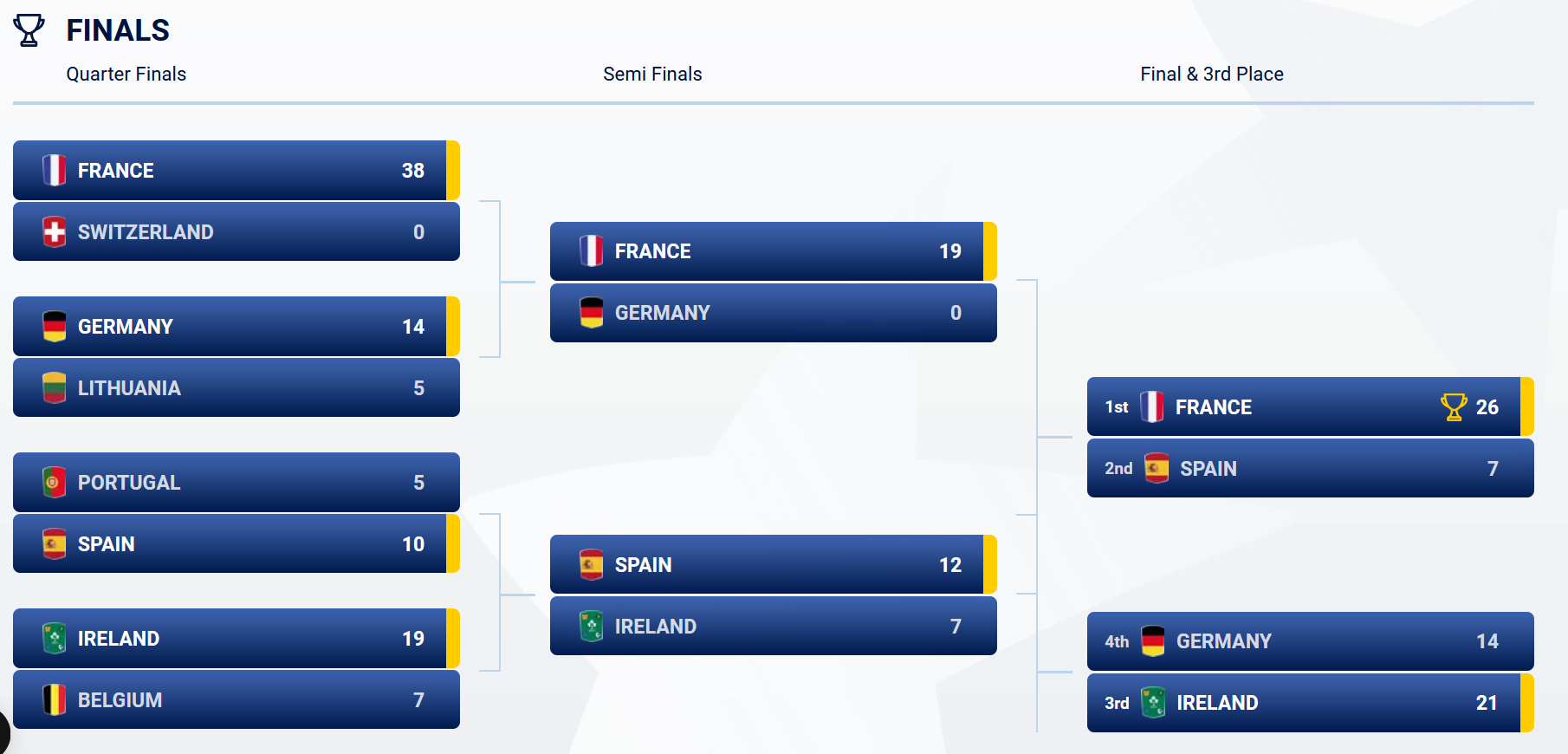Viewport: 1568px width, 754px height.
Task: Select the Quarter Finals column heading
Action: (x=126, y=75)
